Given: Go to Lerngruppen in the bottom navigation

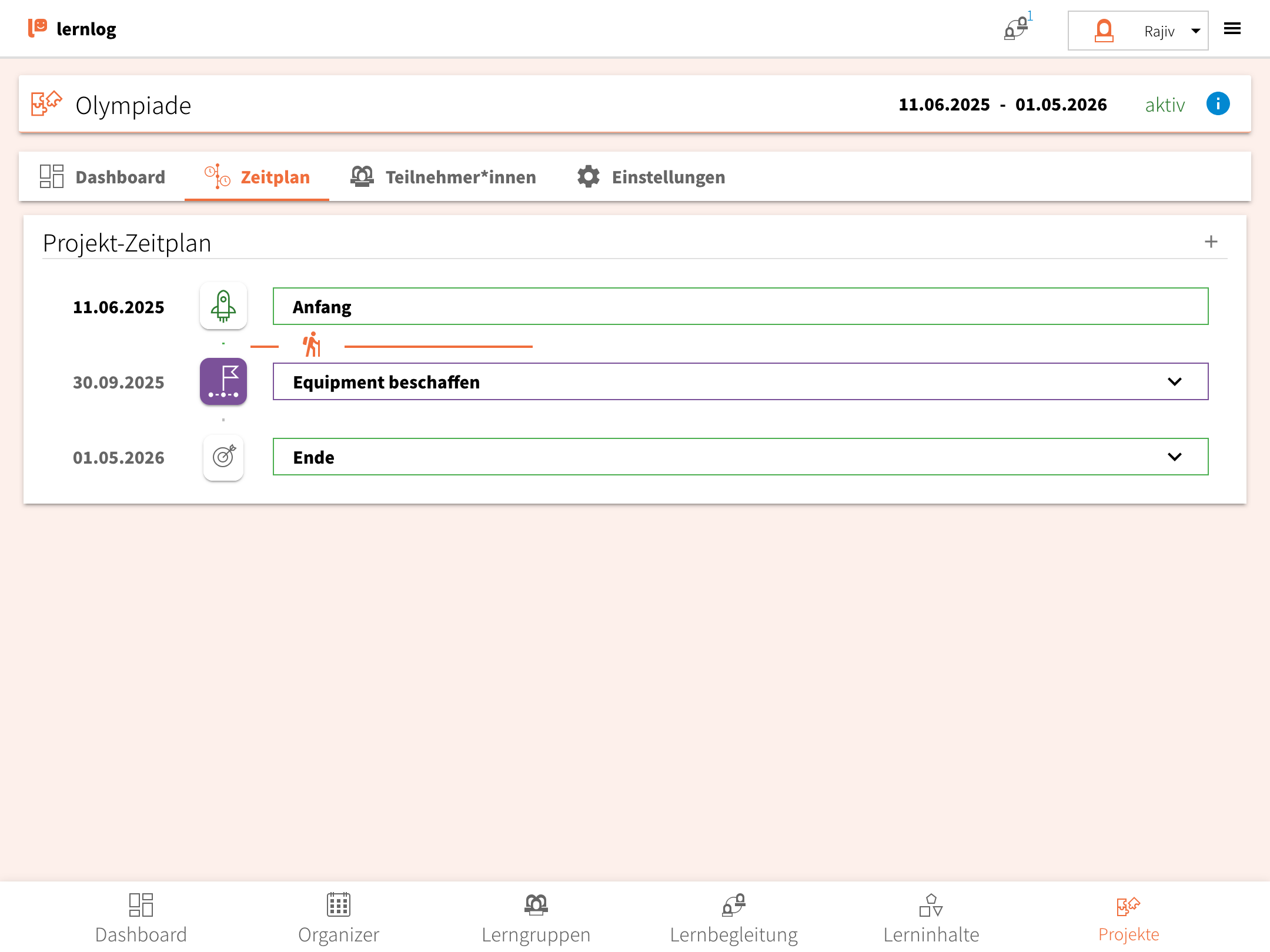Looking at the screenshot, I should pos(536,918).
